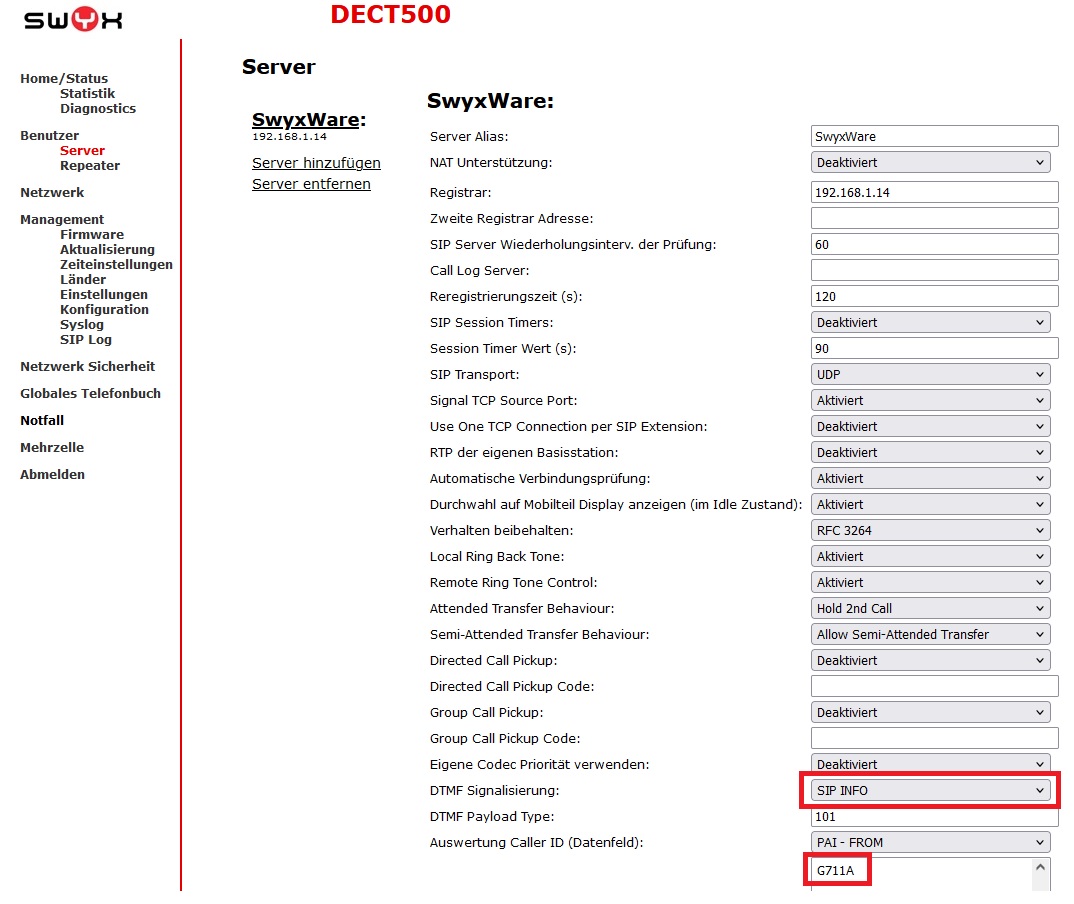Open the NAT Unterstützung dropdown
The height and width of the screenshot is (904, 1074).
[x=930, y=162]
